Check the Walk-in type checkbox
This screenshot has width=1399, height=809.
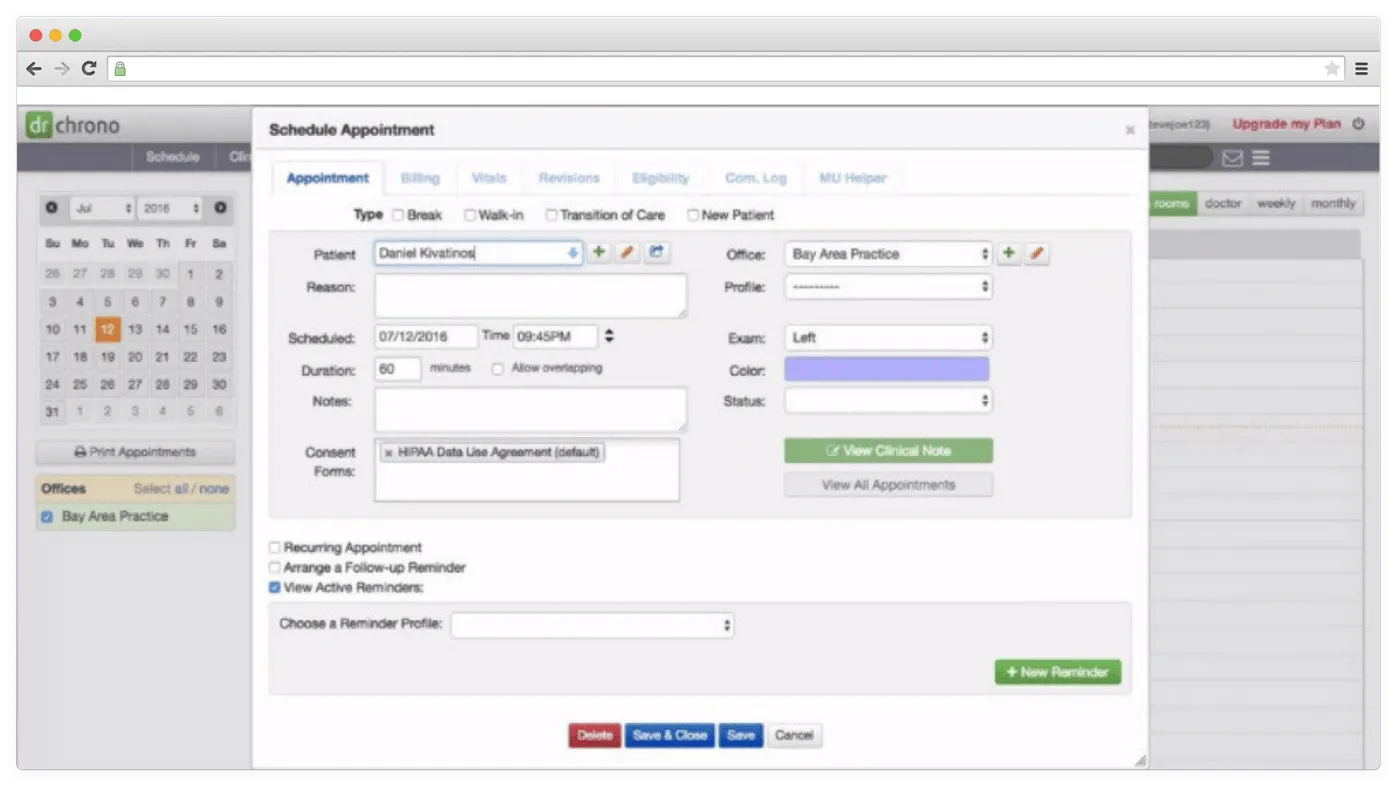470,215
